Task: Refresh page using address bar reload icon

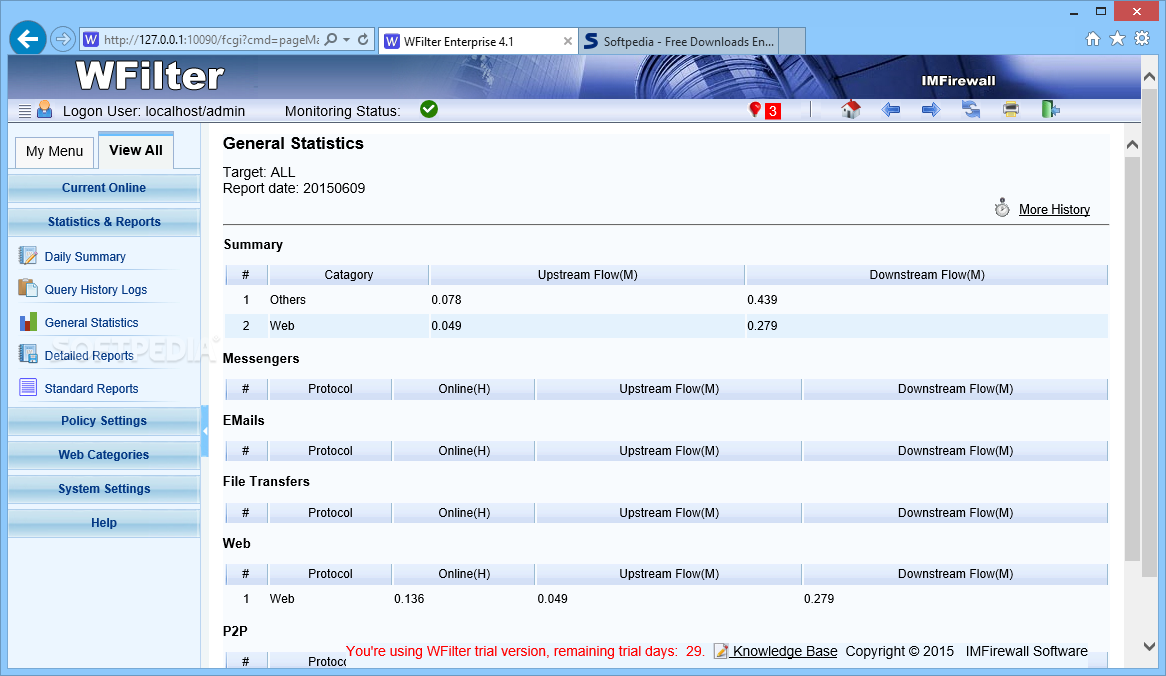Action: [x=364, y=39]
